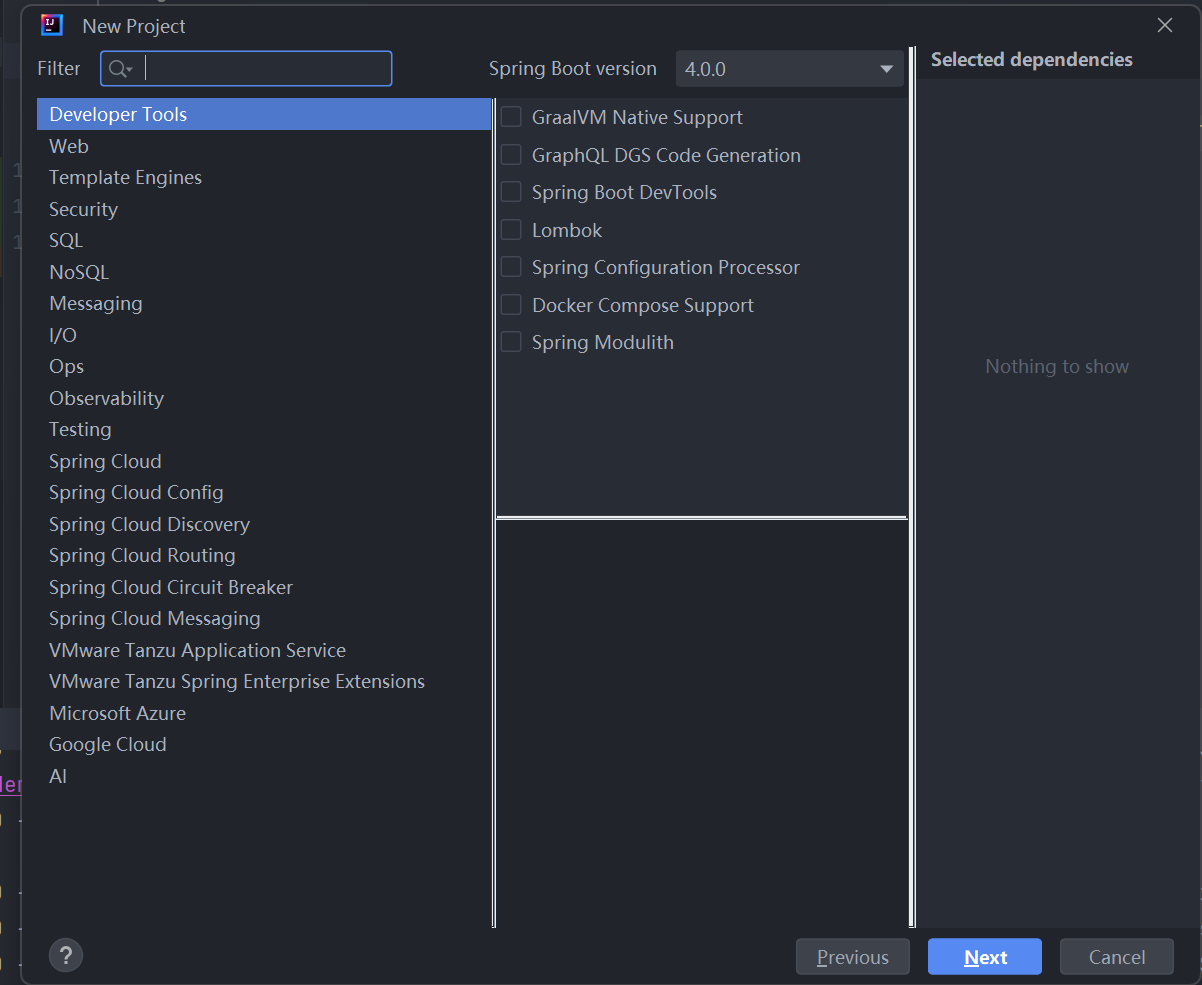
Task: Enable GraalVM Native Support checkbox
Action: click(x=511, y=117)
